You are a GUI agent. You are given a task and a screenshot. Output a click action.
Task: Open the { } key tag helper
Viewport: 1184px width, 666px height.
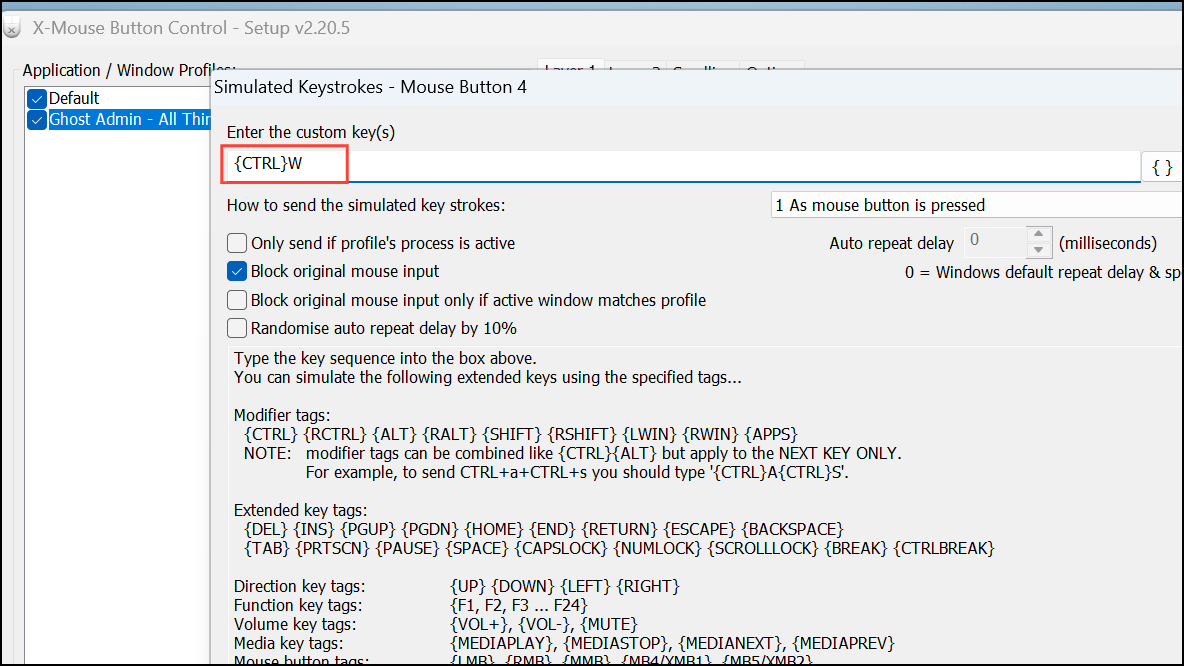(x=1160, y=165)
